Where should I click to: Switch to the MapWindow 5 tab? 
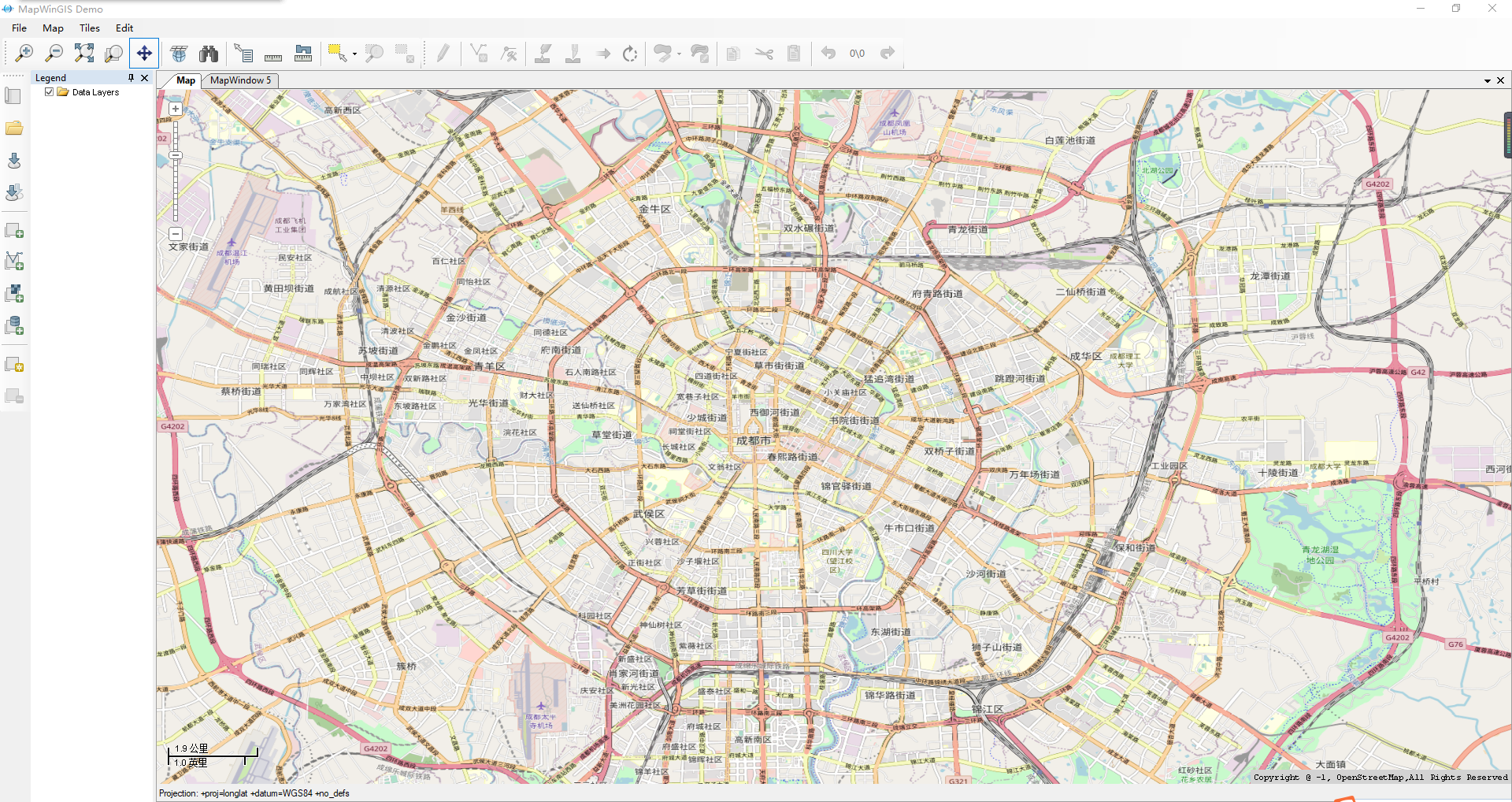coord(240,80)
